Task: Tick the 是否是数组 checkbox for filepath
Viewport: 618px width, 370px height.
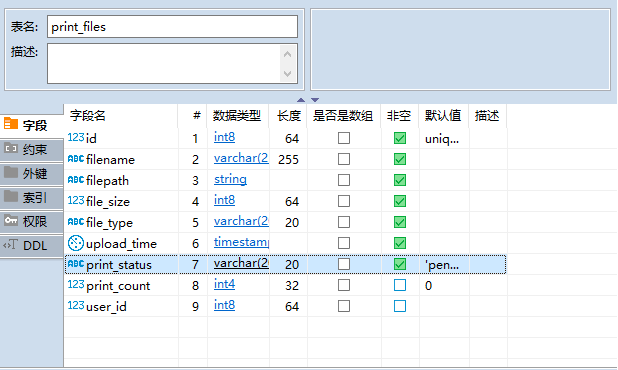Action: pos(344,180)
